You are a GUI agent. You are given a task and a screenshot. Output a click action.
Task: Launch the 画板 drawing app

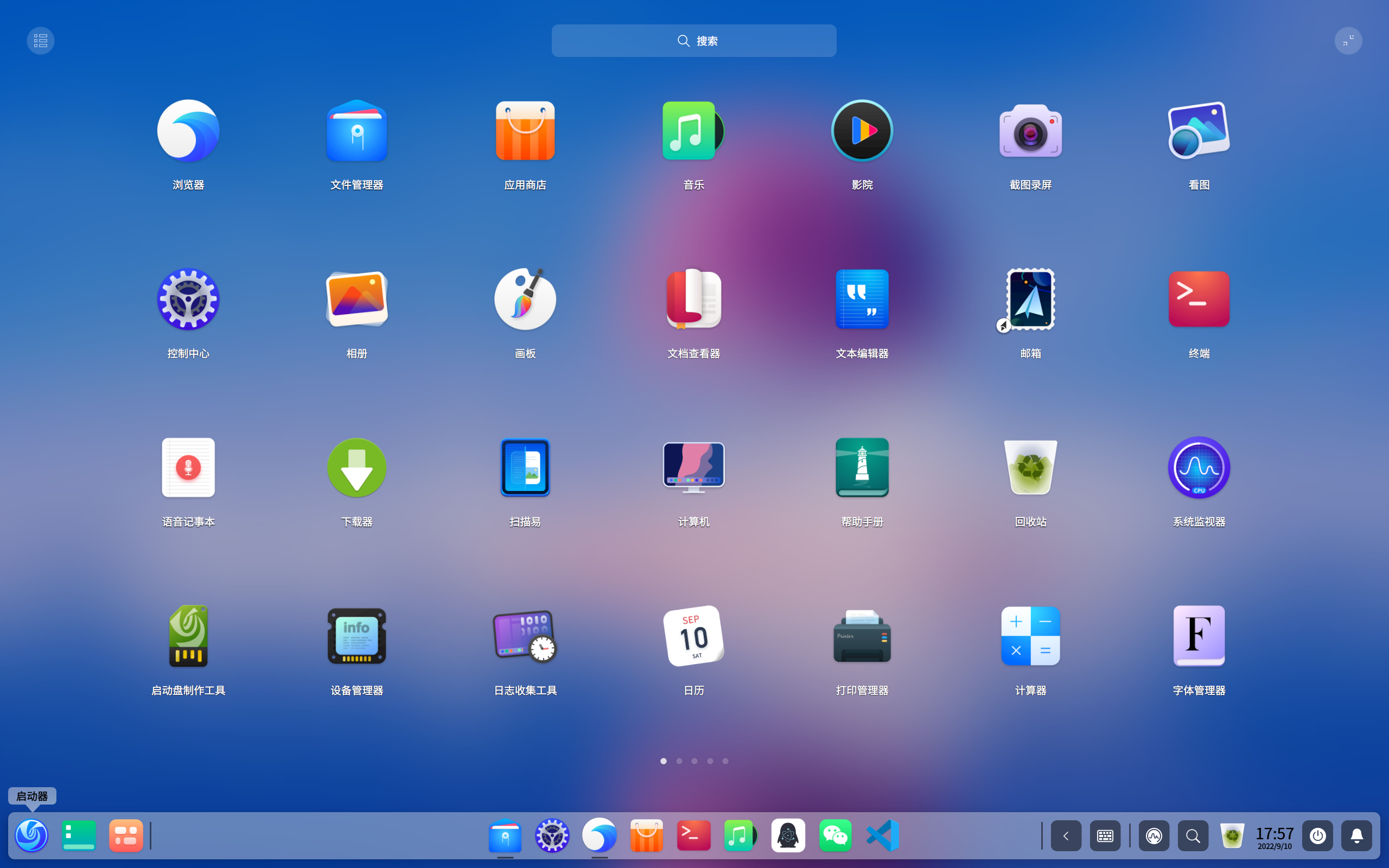click(525, 299)
